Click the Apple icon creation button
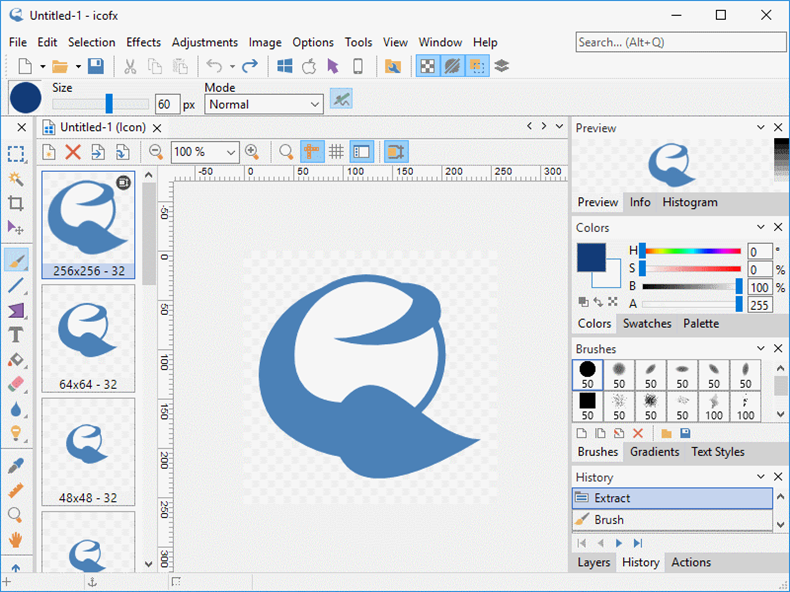790x592 pixels. pyautogui.click(x=309, y=66)
